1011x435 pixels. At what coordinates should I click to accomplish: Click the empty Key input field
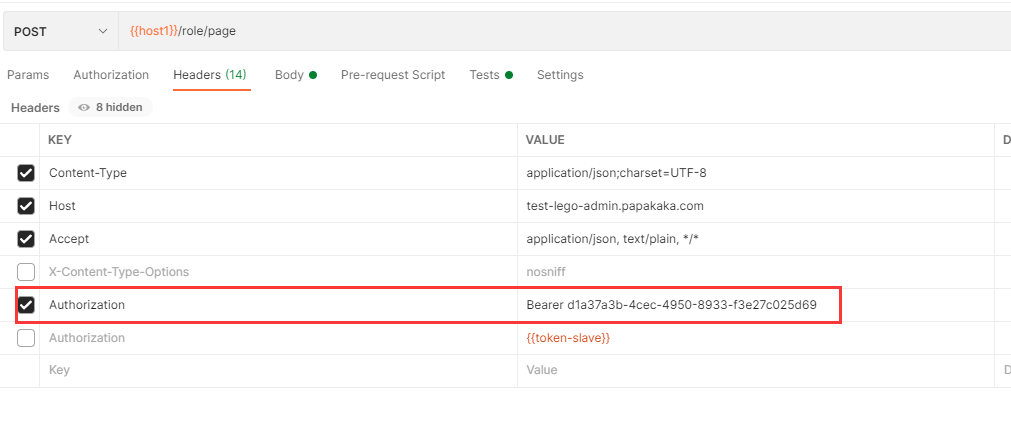279,371
